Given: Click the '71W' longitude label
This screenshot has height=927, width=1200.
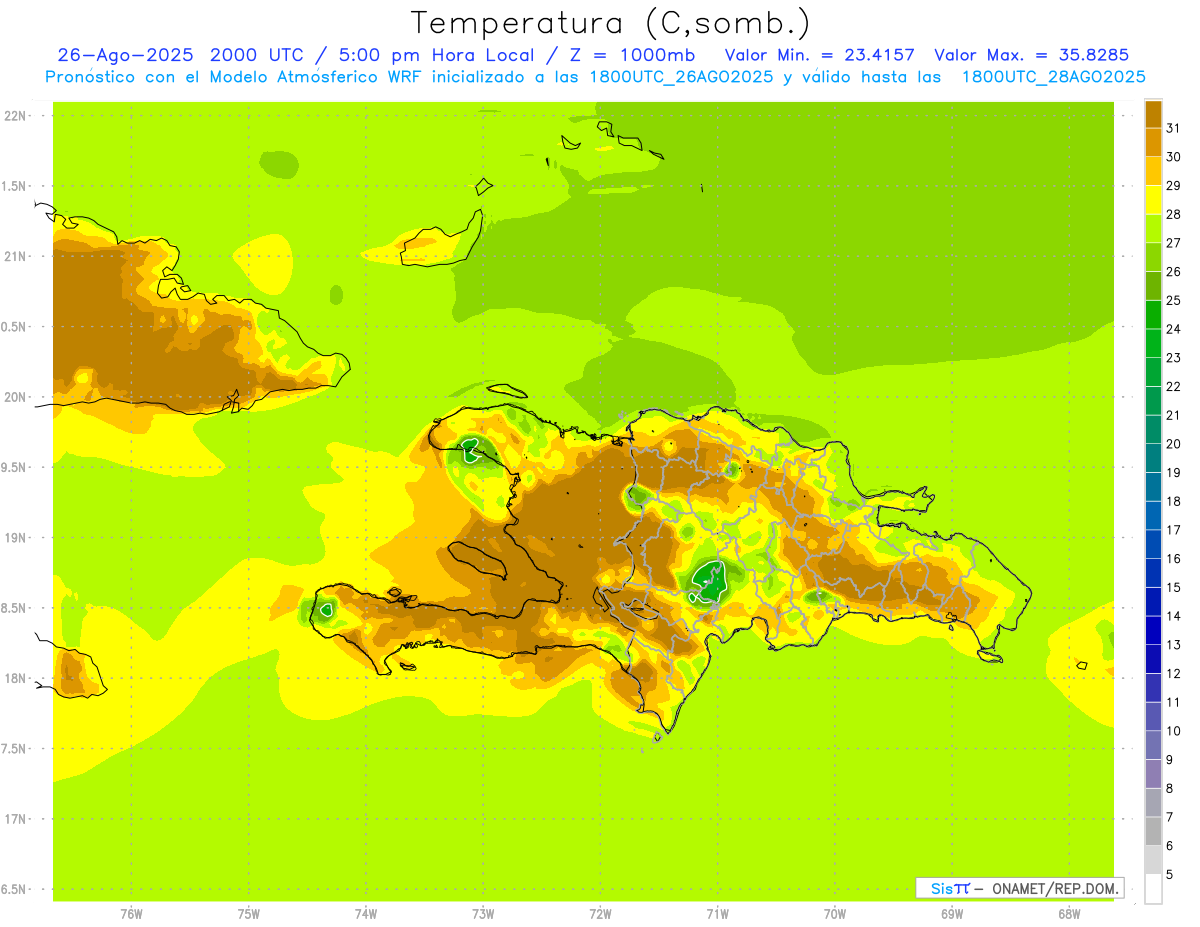Looking at the screenshot, I should 717,913.
